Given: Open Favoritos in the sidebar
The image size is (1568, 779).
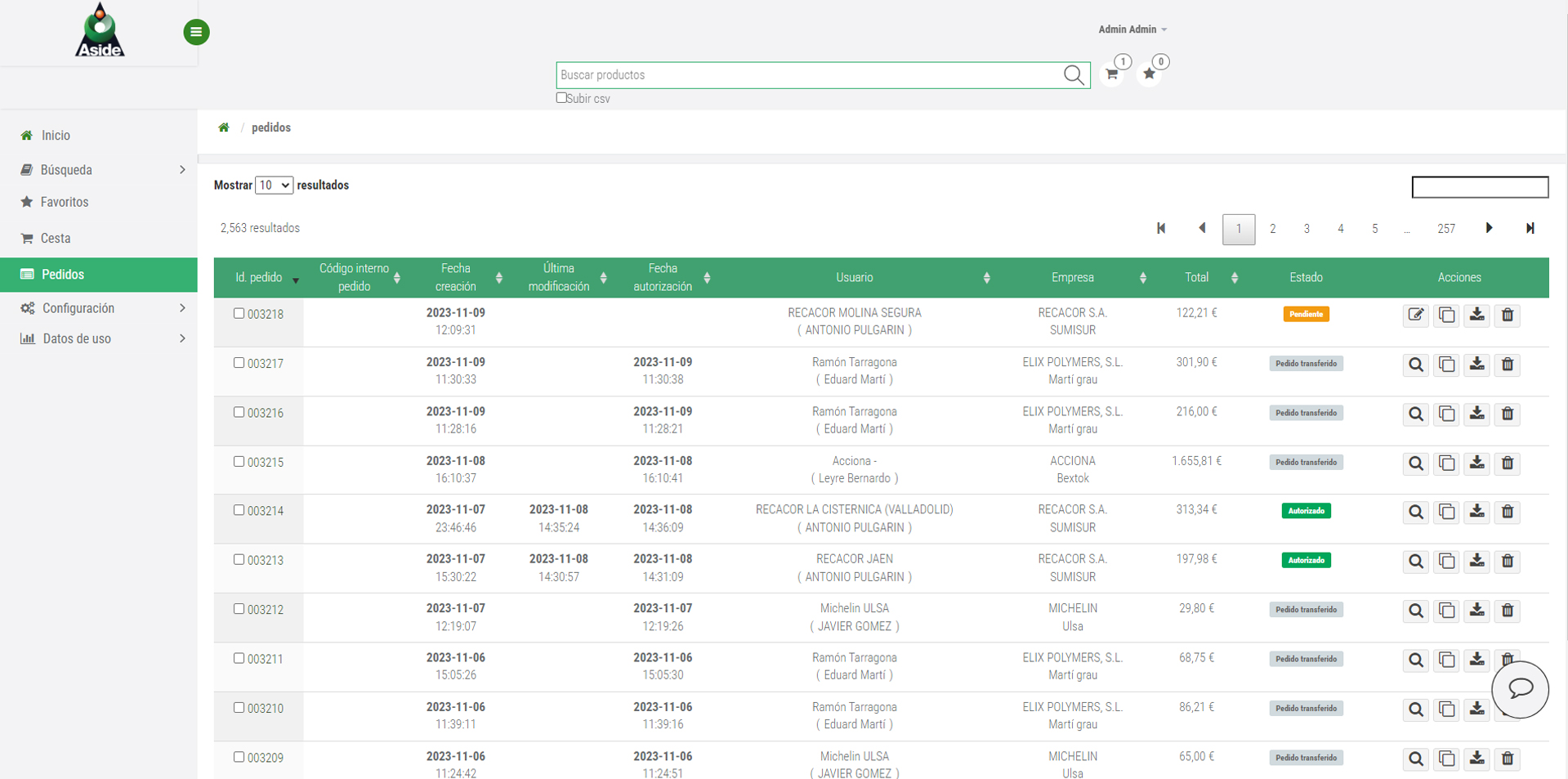Looking at the screenshot, I should (65, 202).
